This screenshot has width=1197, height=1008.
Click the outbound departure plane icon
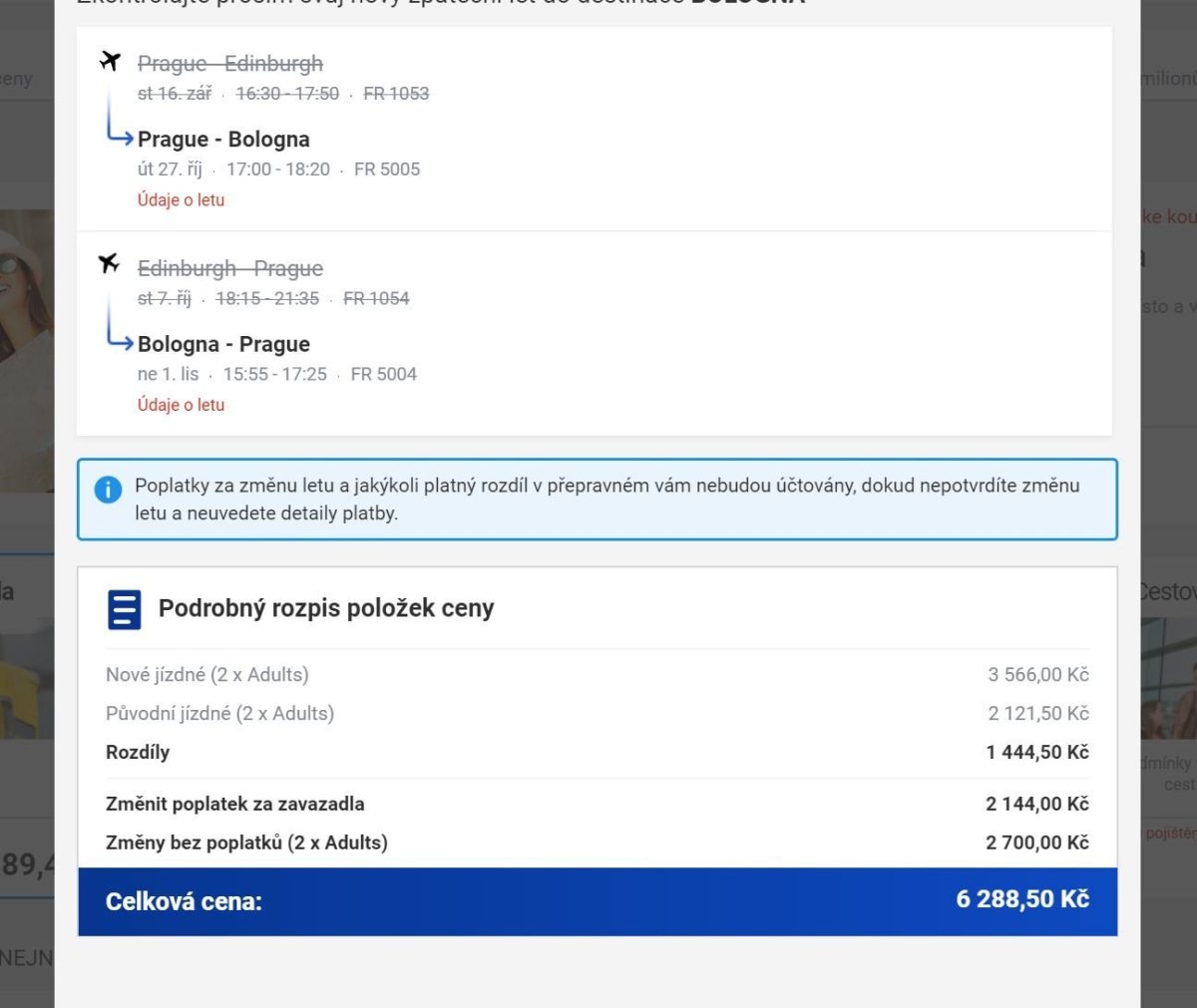(110, 62)
